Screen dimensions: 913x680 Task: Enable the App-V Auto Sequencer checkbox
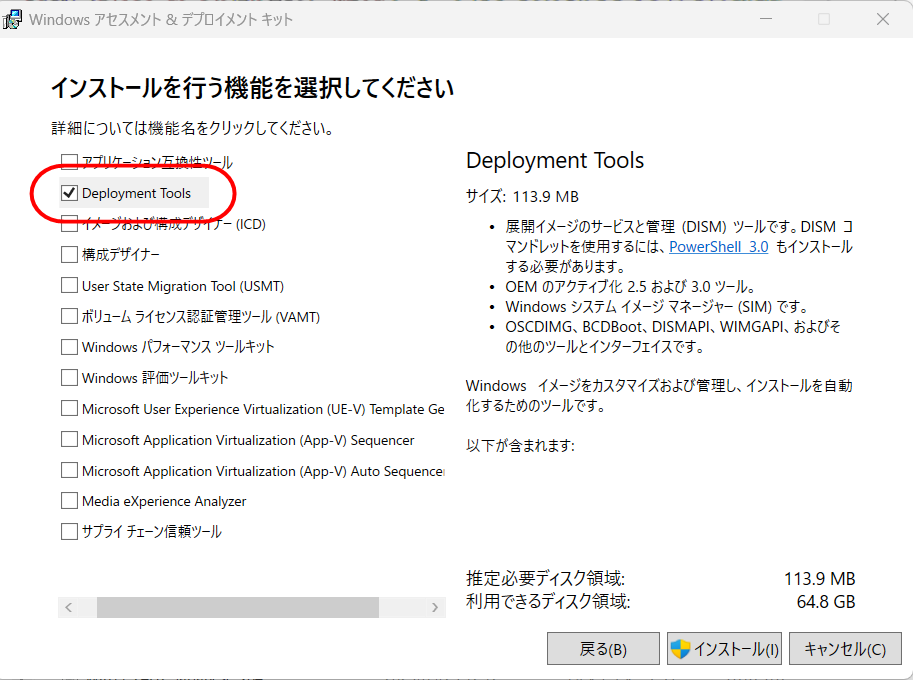click(69, 471)
